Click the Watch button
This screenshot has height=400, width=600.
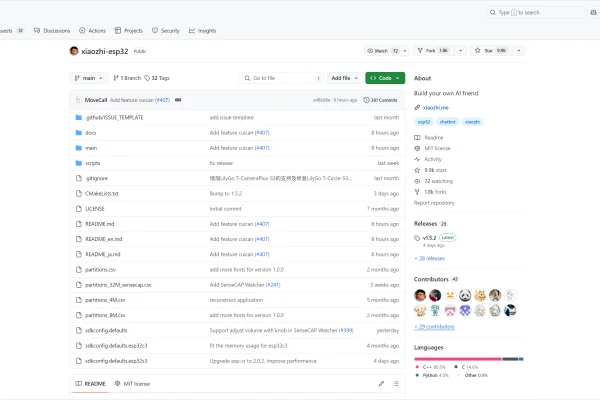click(382, 51)
